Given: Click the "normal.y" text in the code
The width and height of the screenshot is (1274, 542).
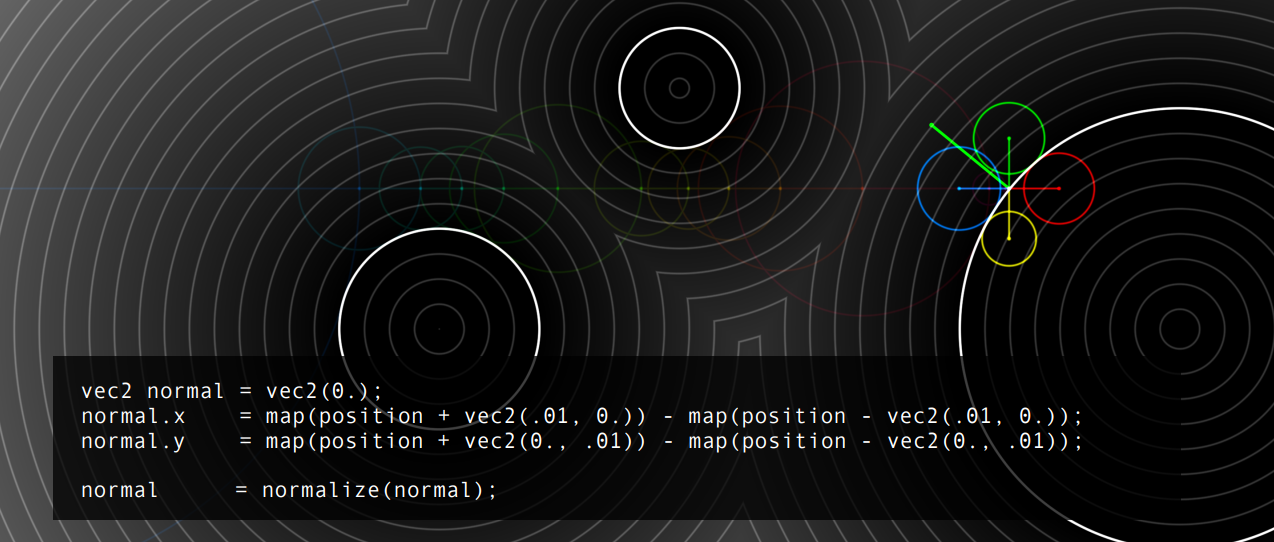Looking at the screenshot, I should [x=133, y=441].
